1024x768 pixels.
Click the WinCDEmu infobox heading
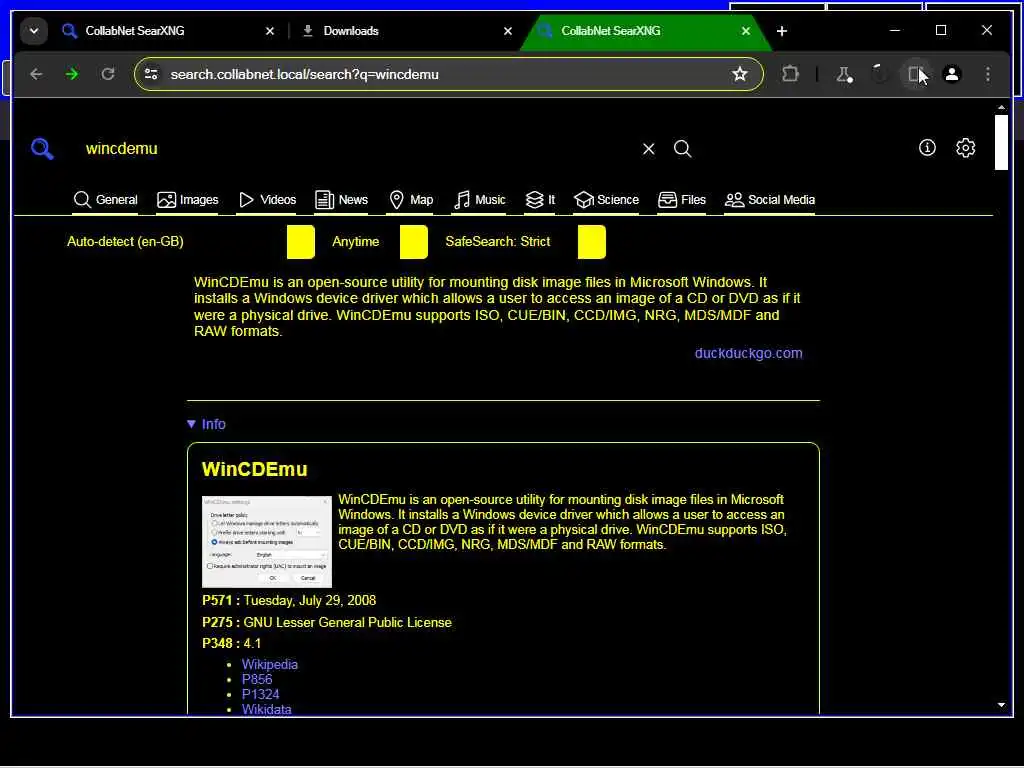pyautogui.click(x=255, y=470)
